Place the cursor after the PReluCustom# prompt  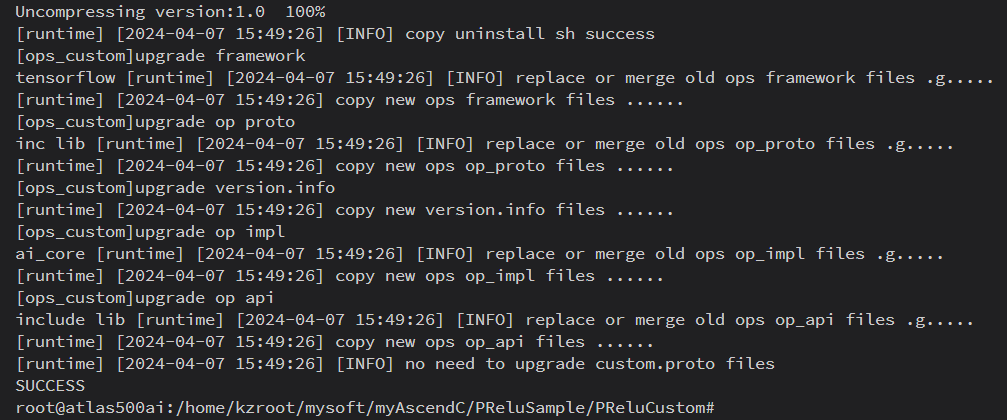coord(718,408)
